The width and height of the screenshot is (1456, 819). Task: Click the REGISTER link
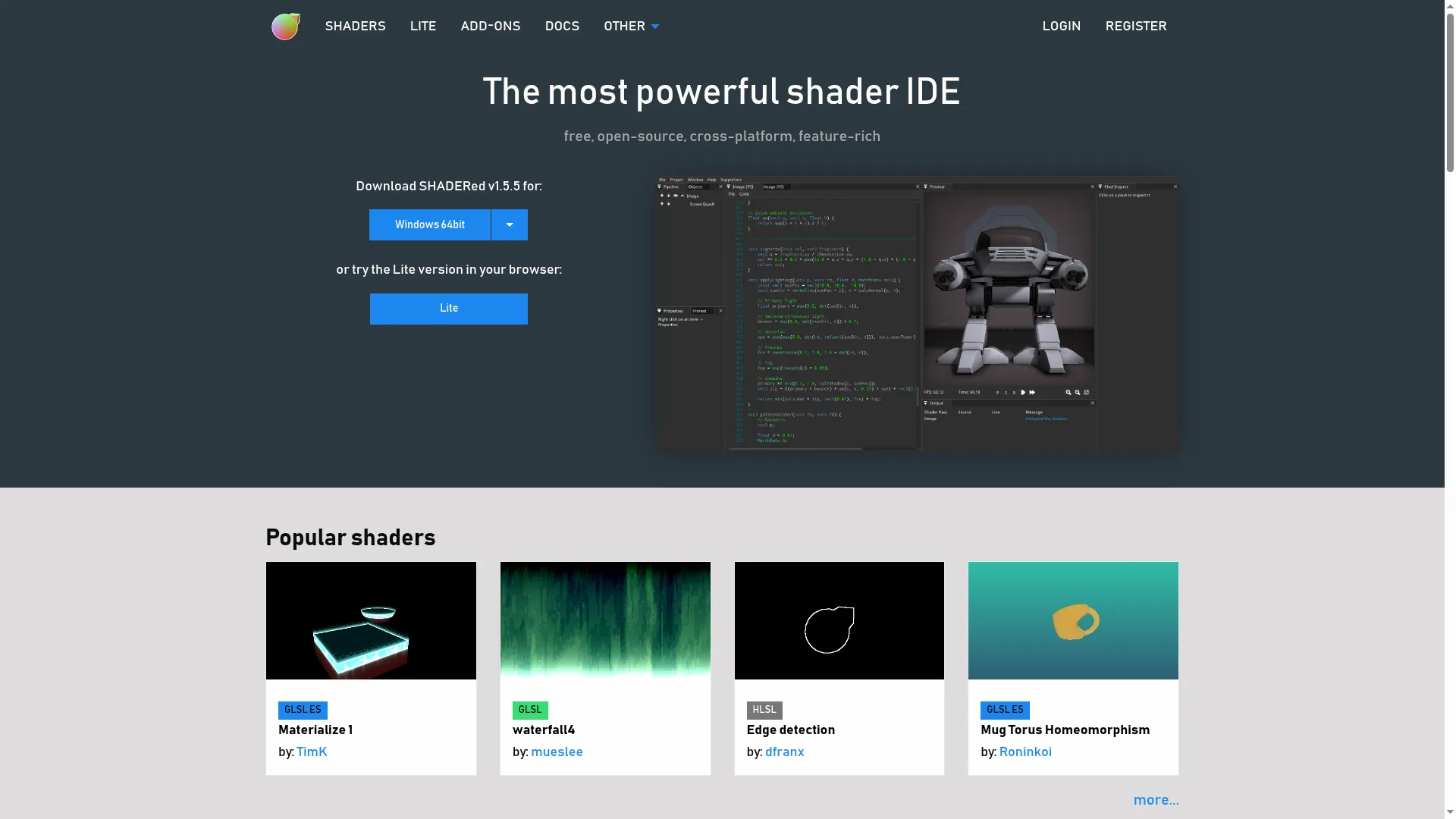[x=1136, y=27]
